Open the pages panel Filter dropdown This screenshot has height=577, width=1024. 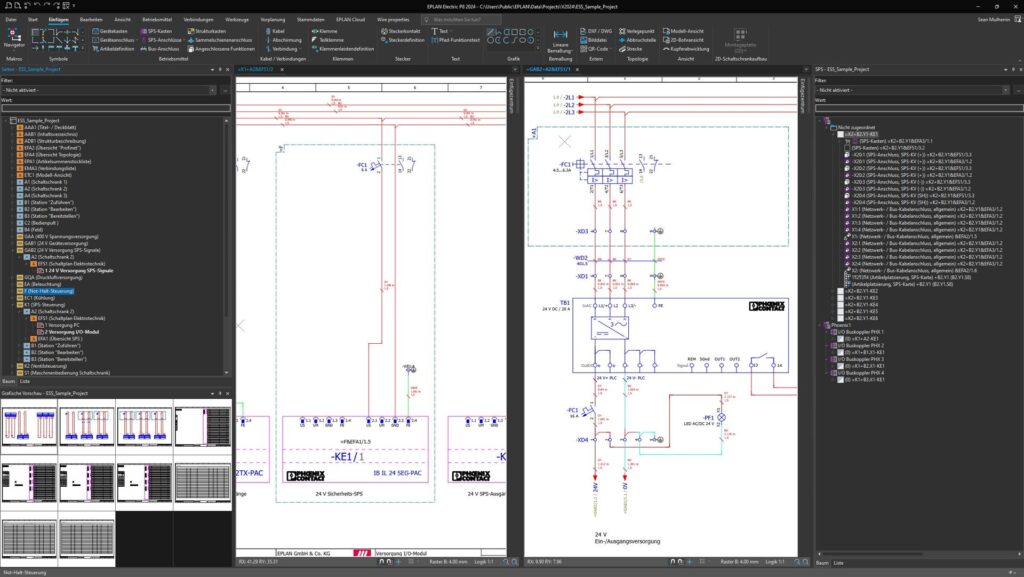[115, 89]
